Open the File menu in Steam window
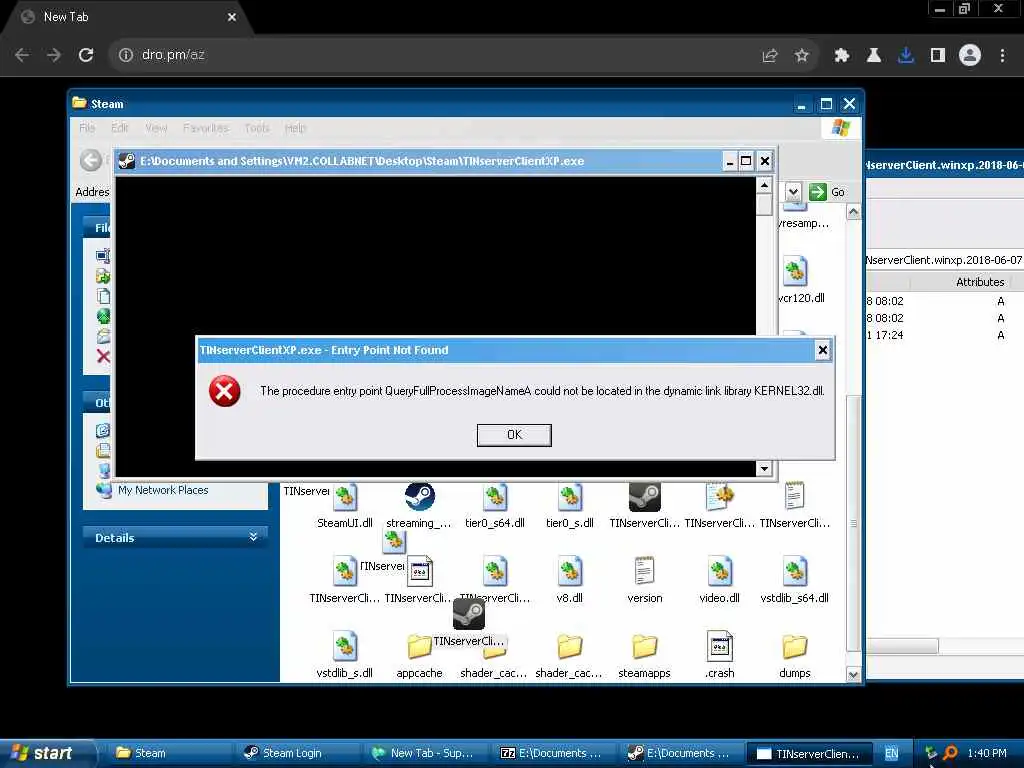The width and height of the screenshot is (1024, 768). [87, 128]
